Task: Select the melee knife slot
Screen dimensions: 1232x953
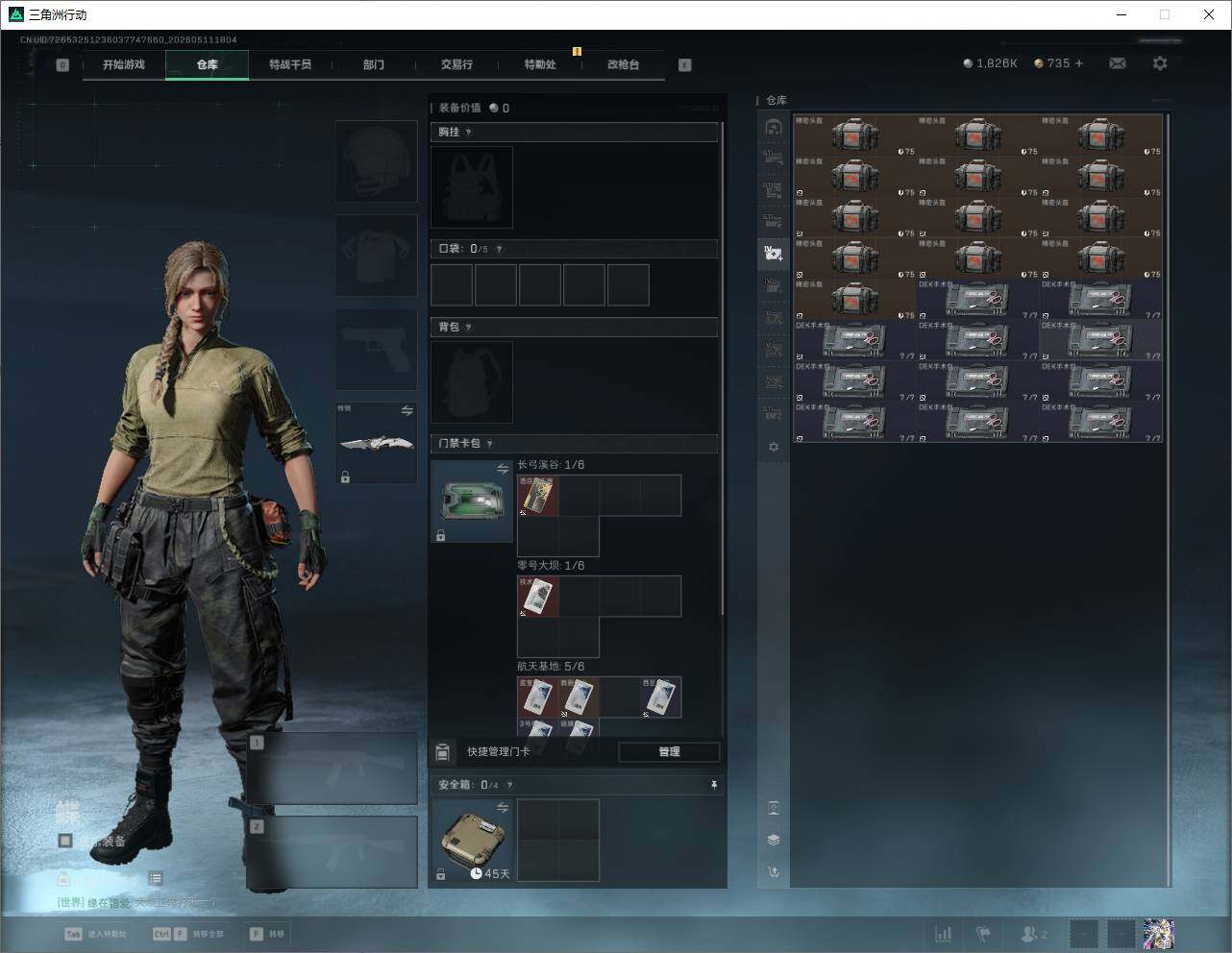Action: pos(376,443)
